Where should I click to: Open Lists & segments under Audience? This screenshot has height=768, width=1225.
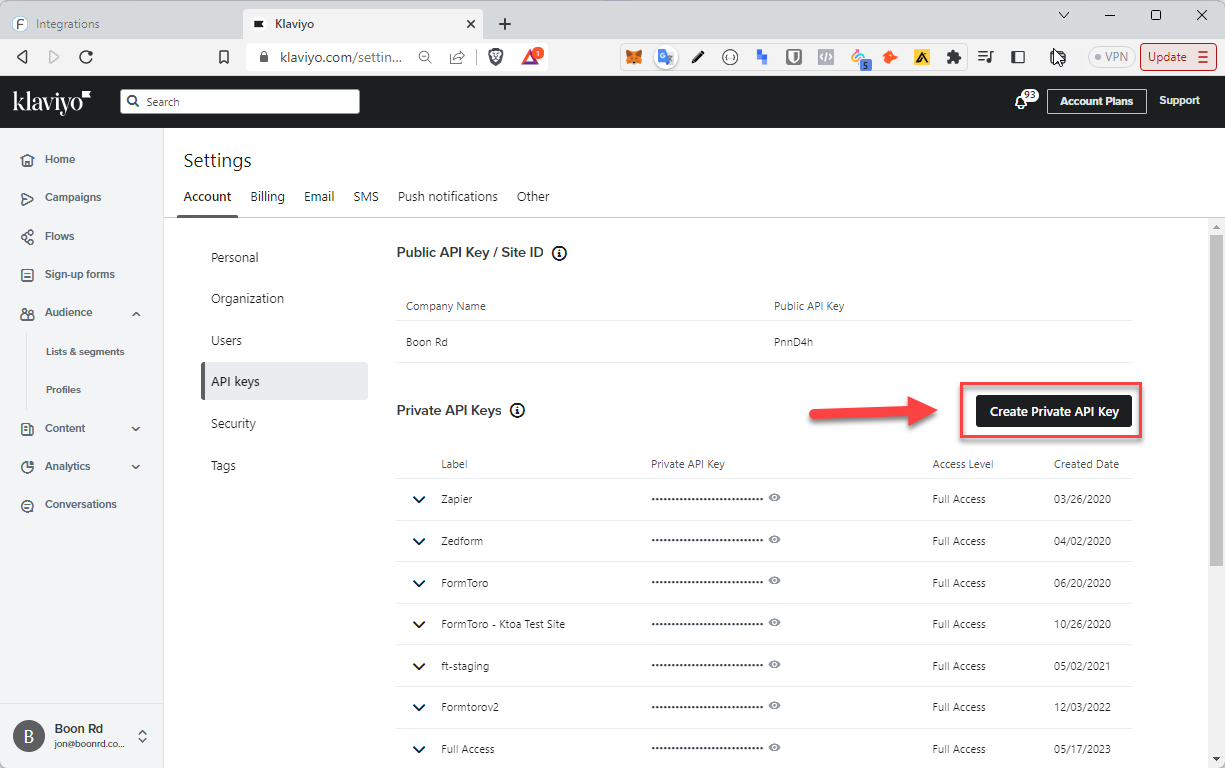pos(85,352)
